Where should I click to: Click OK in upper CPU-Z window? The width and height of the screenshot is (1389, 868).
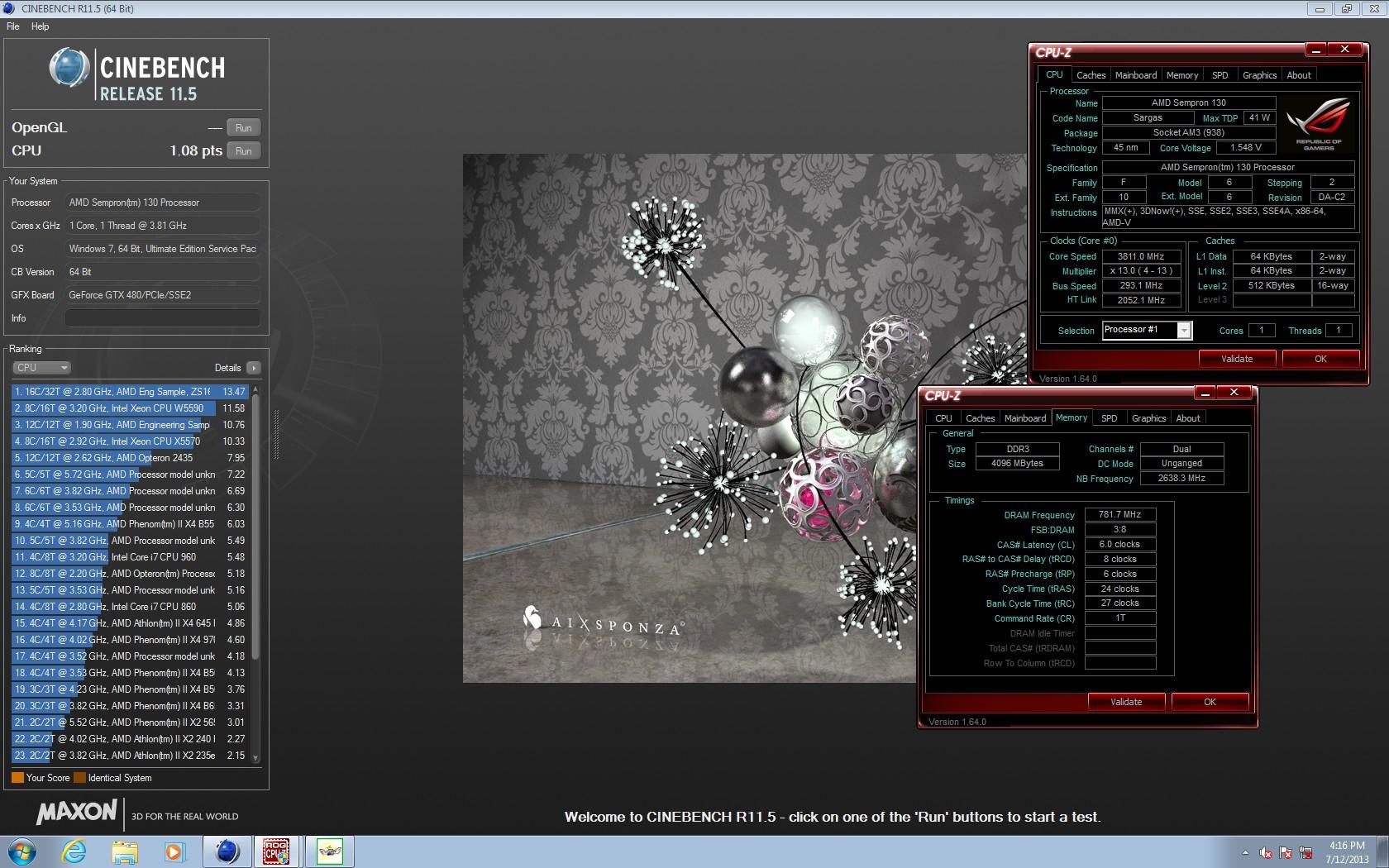pos(1320,359)
